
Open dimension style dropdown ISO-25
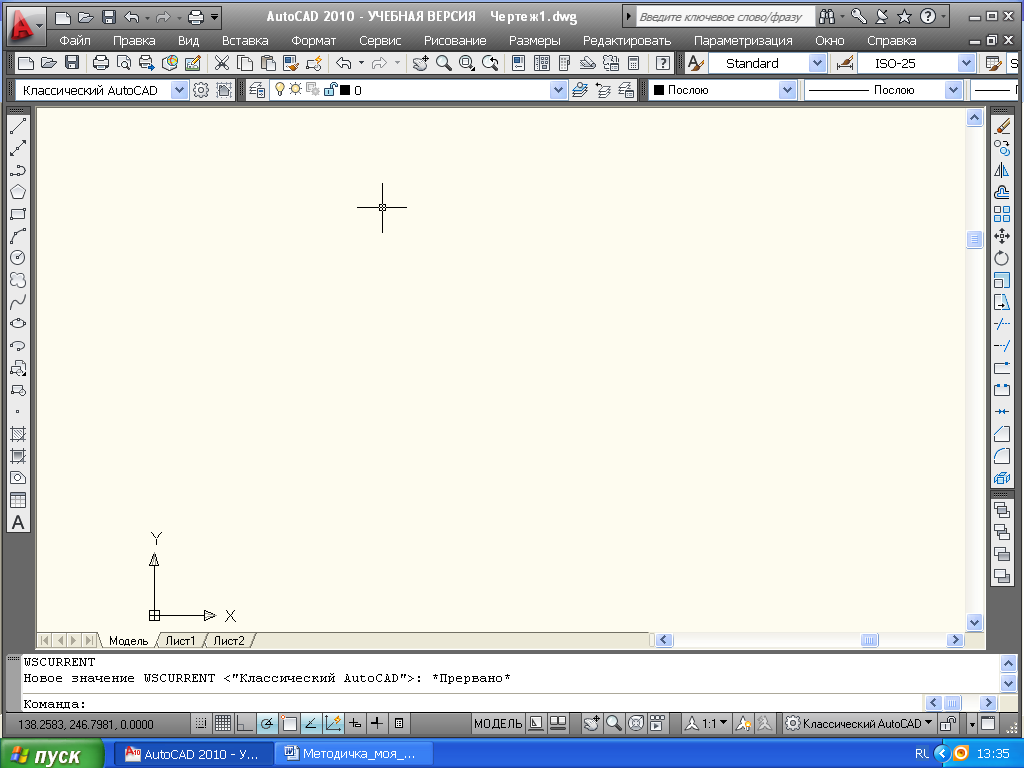point(967,63)
